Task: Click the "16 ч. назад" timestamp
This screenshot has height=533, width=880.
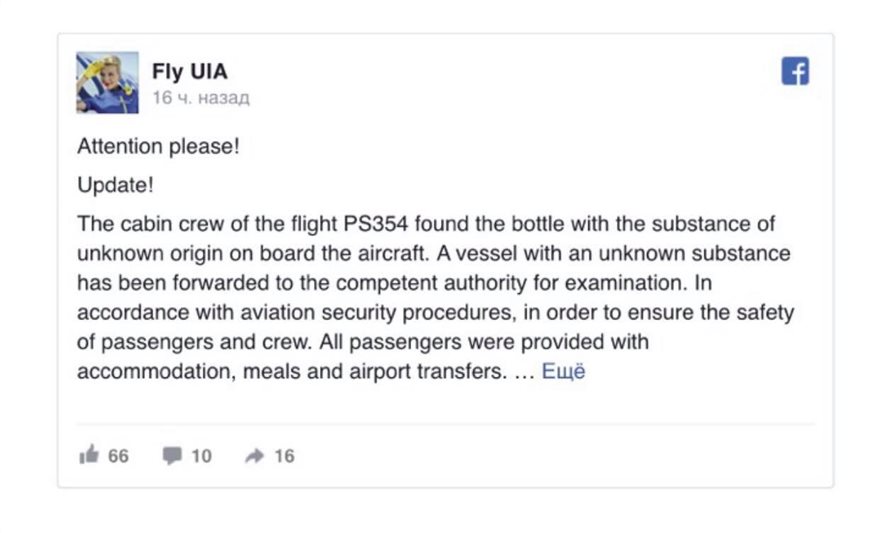Action: point(200,98)
